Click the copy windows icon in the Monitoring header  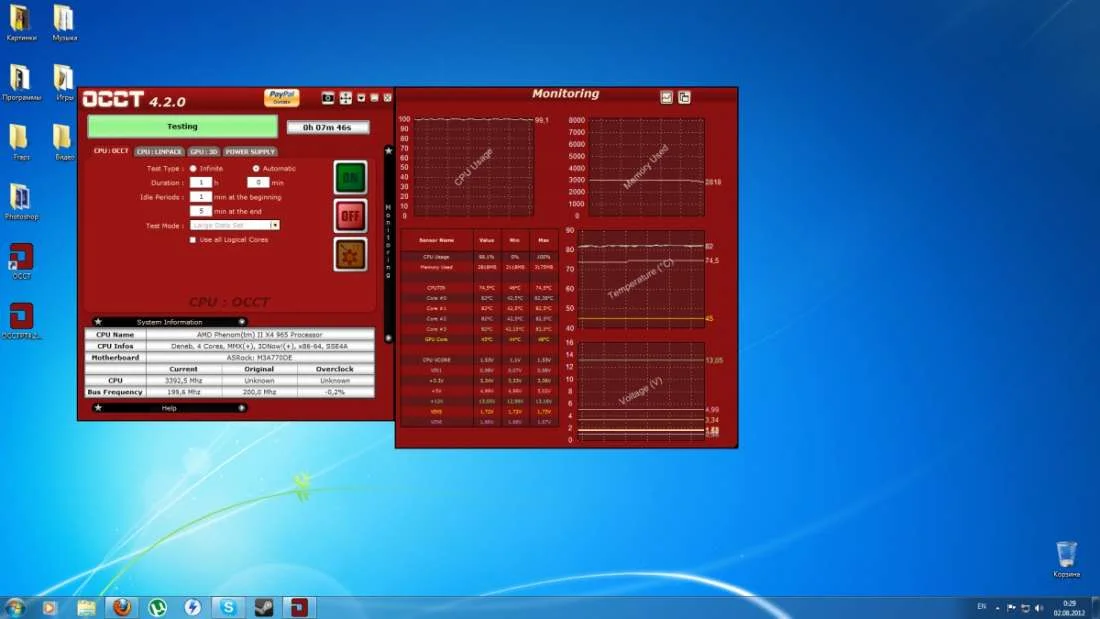pos(684,98)
